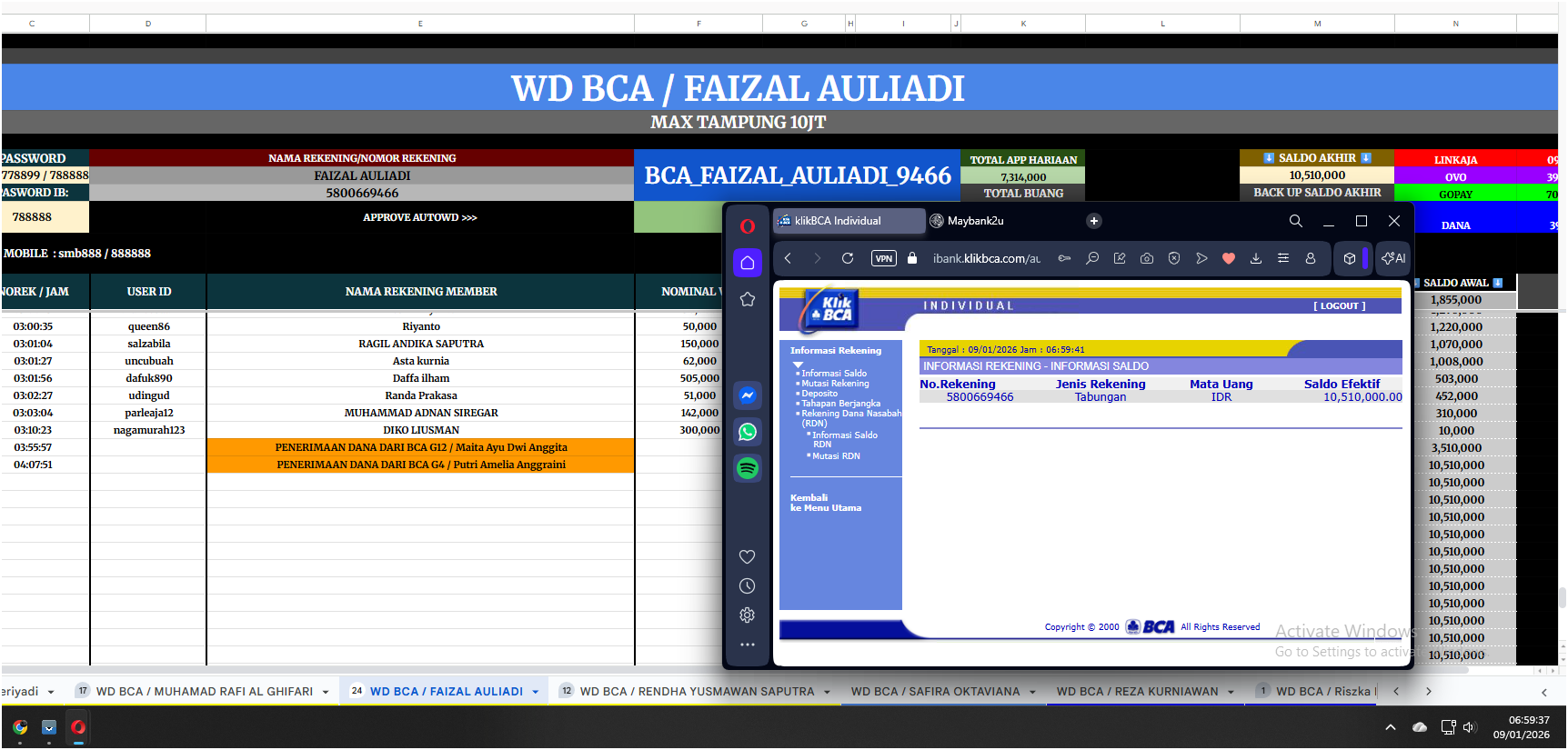
Task: Open the profile account icon in Opera
Action: [1311, 258]
